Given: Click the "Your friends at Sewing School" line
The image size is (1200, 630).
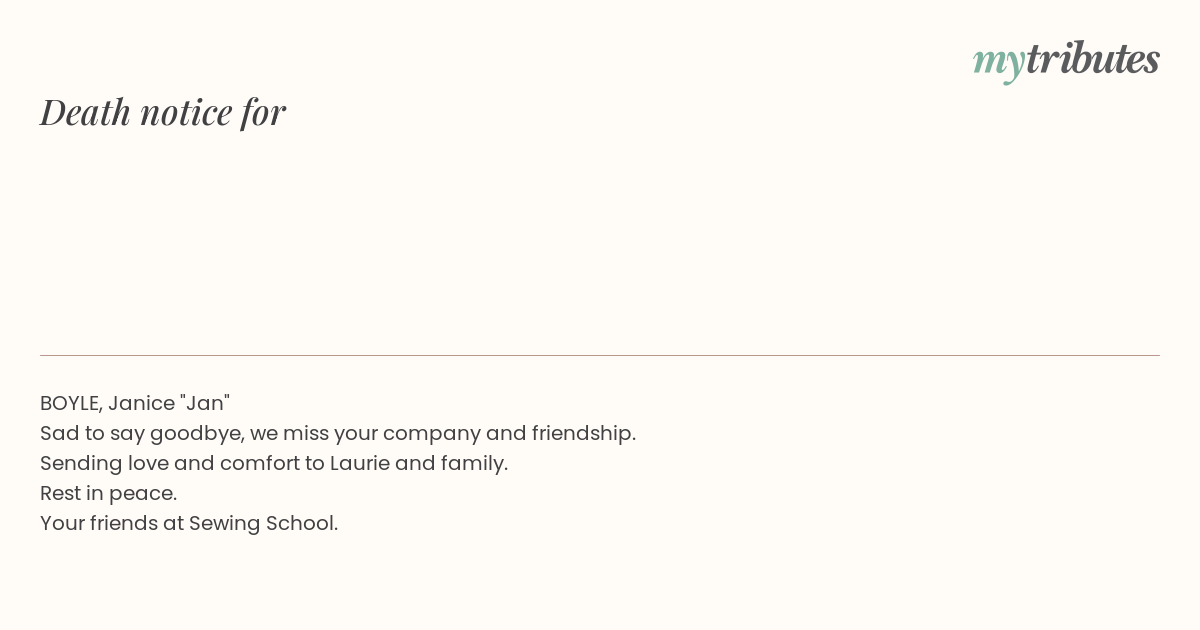Looking at the screenshot, I should pos(189,523).
